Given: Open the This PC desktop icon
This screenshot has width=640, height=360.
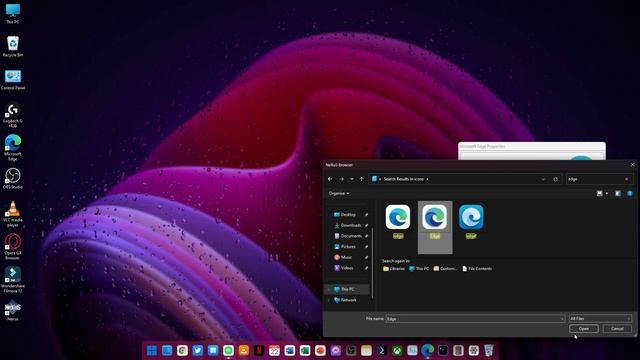Looking at the screenshot, I should [x=13, y=13].
